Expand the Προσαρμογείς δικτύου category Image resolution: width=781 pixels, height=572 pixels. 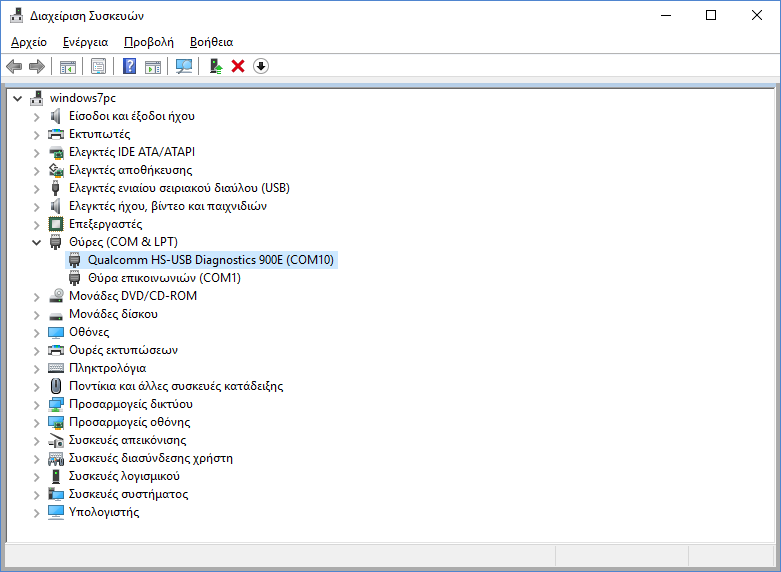coord(37,404)
